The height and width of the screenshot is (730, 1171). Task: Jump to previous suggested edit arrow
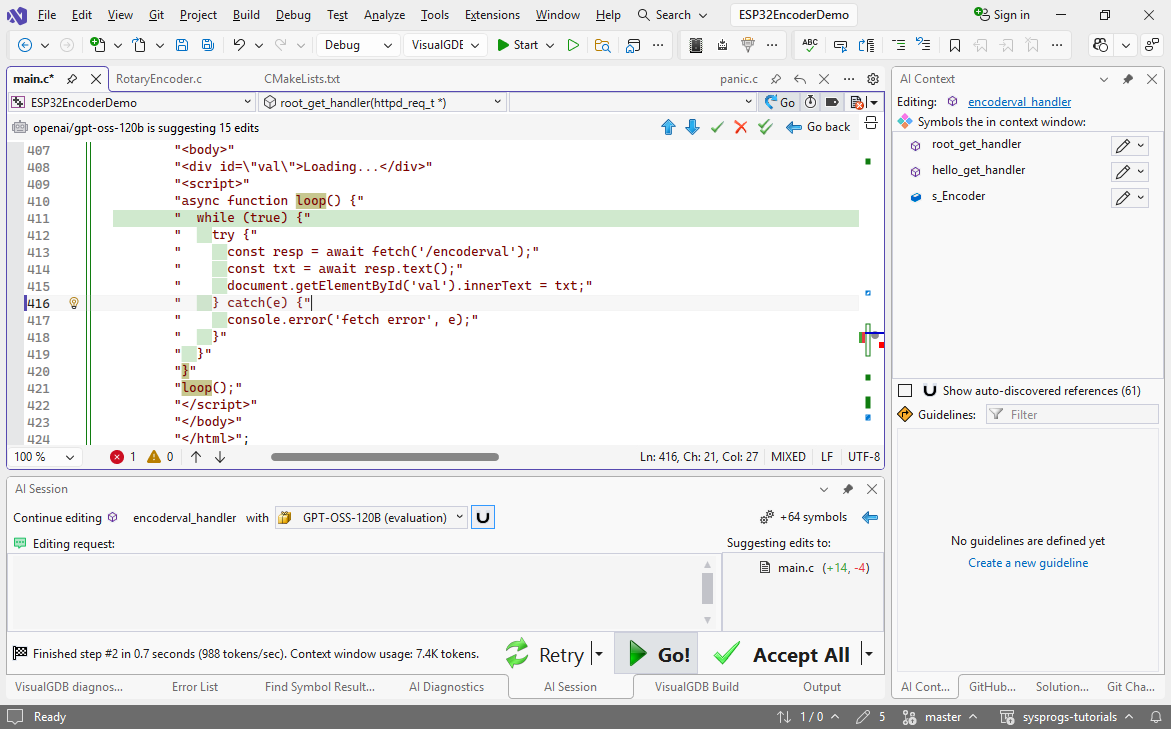[x=669, y=127]
